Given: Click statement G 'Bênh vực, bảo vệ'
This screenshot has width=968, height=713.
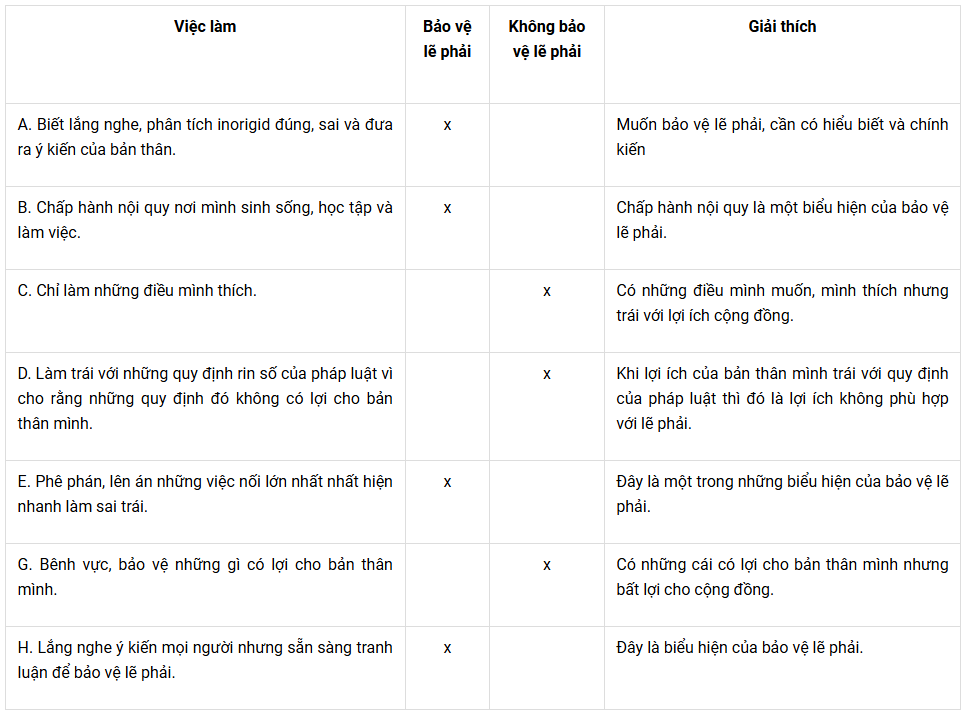Looking at the screenshot, I should tap(205, 577).
